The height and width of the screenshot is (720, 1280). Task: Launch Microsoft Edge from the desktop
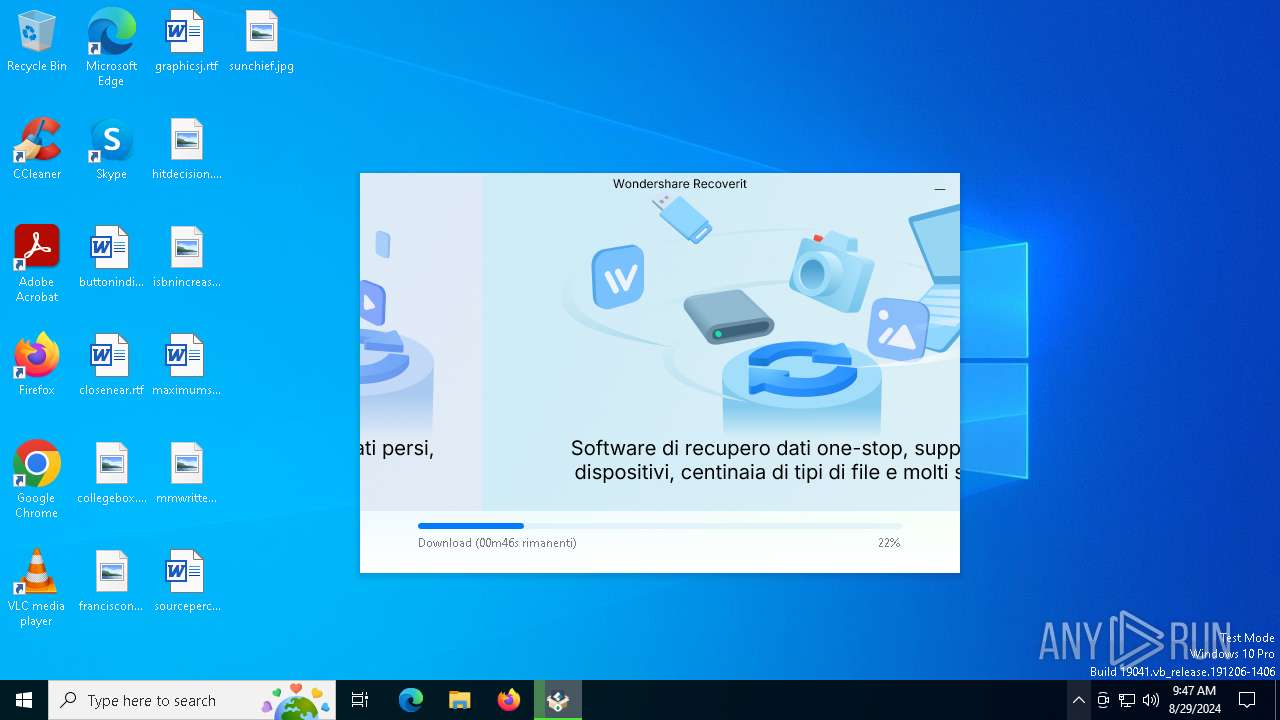[111, 47]
